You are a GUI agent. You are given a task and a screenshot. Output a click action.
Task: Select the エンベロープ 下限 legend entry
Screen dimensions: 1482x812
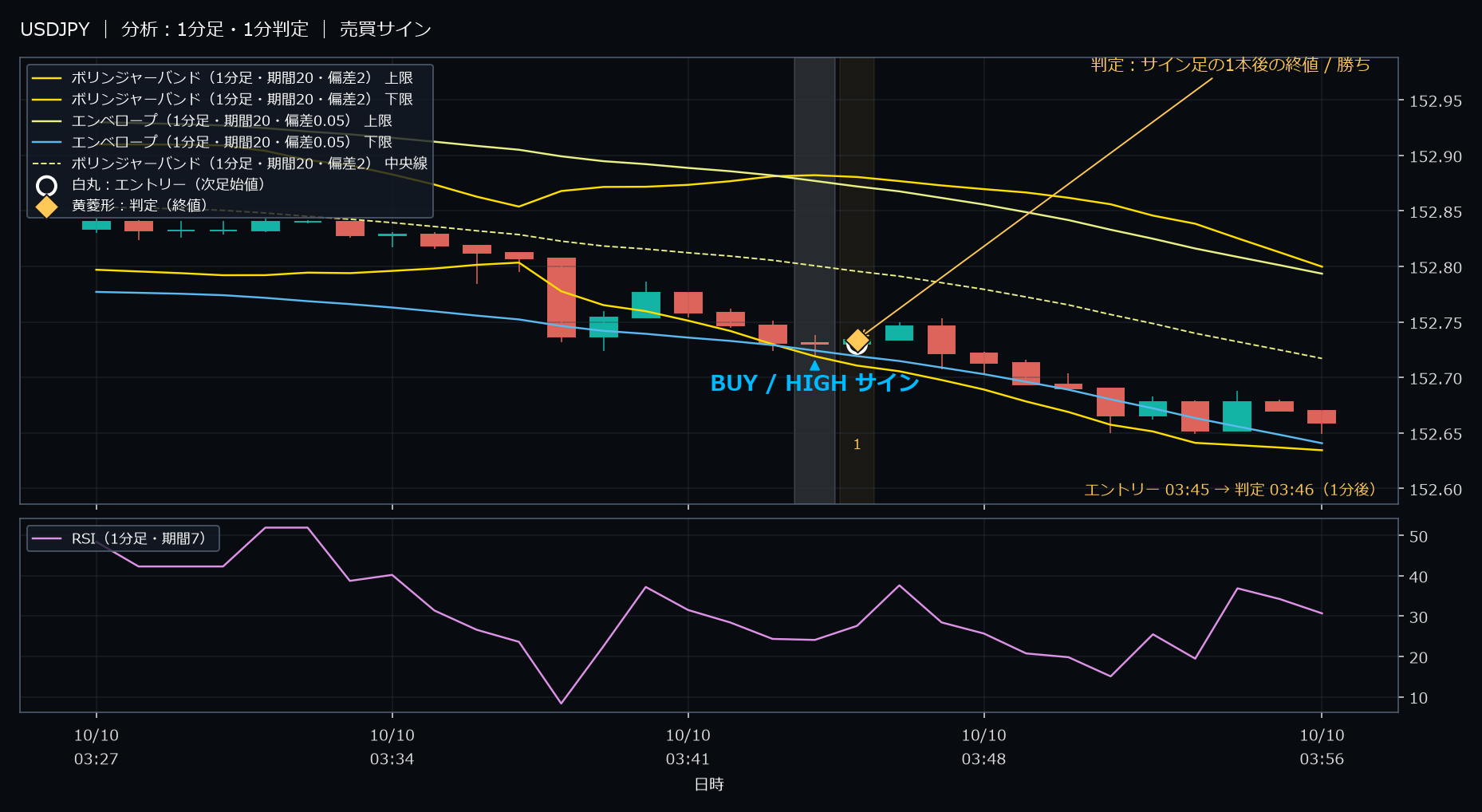point(212,142)
